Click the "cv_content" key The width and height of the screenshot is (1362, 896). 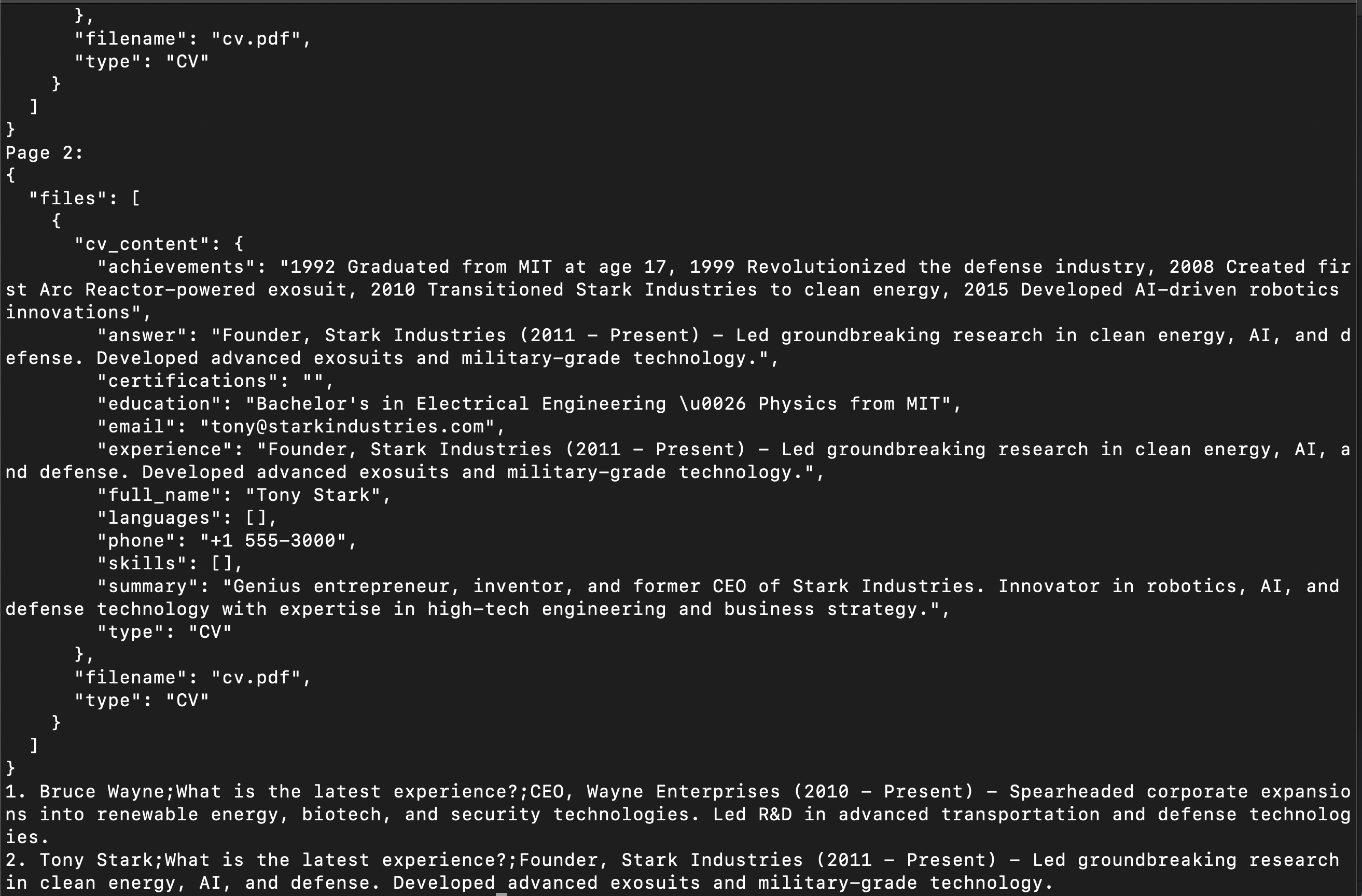(x=142, y=244)
